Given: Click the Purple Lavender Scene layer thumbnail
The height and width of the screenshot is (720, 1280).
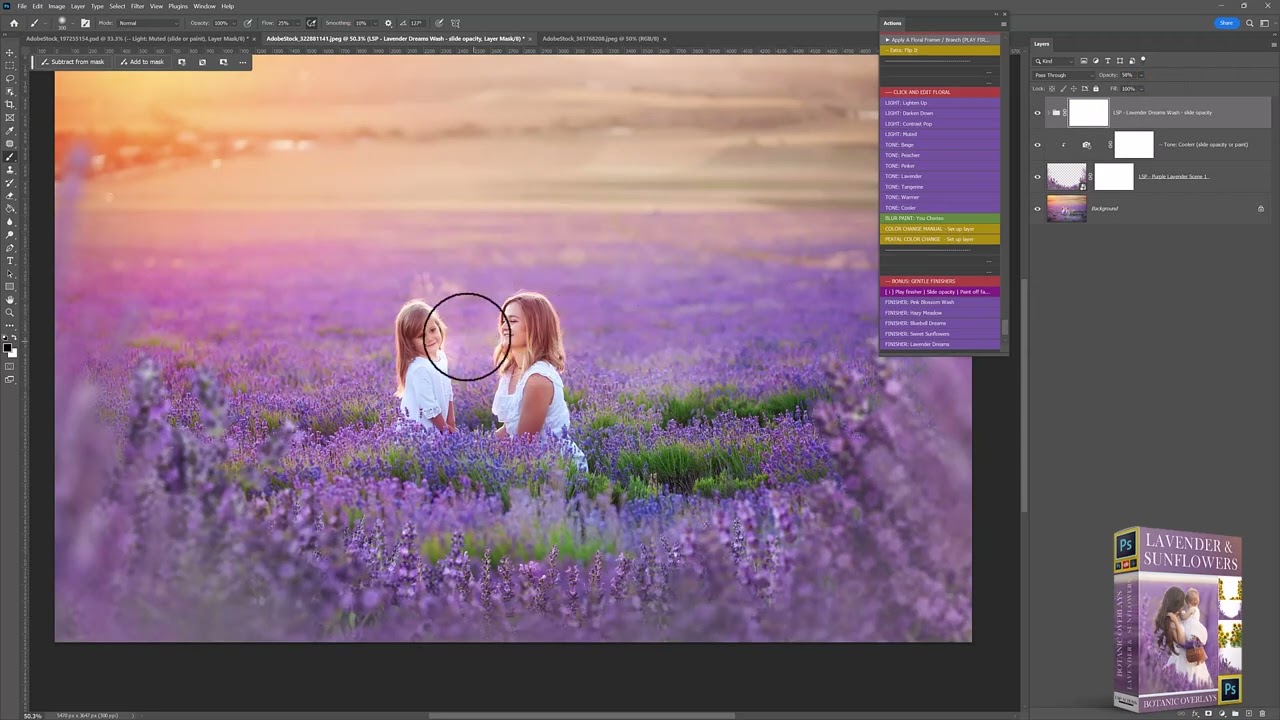Looking at the screenshot, I should (x=1066, y=177).
